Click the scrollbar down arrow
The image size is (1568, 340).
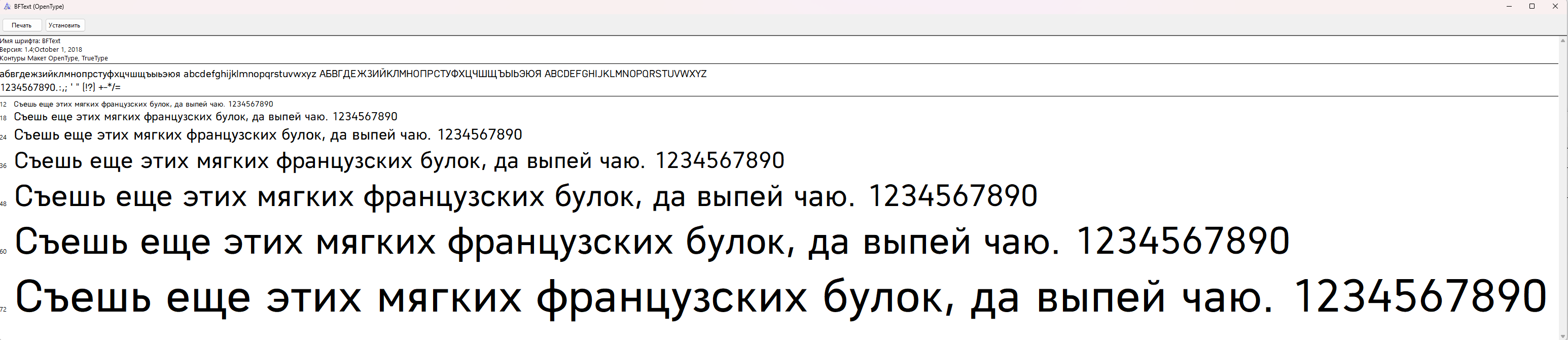[1562, 336]
